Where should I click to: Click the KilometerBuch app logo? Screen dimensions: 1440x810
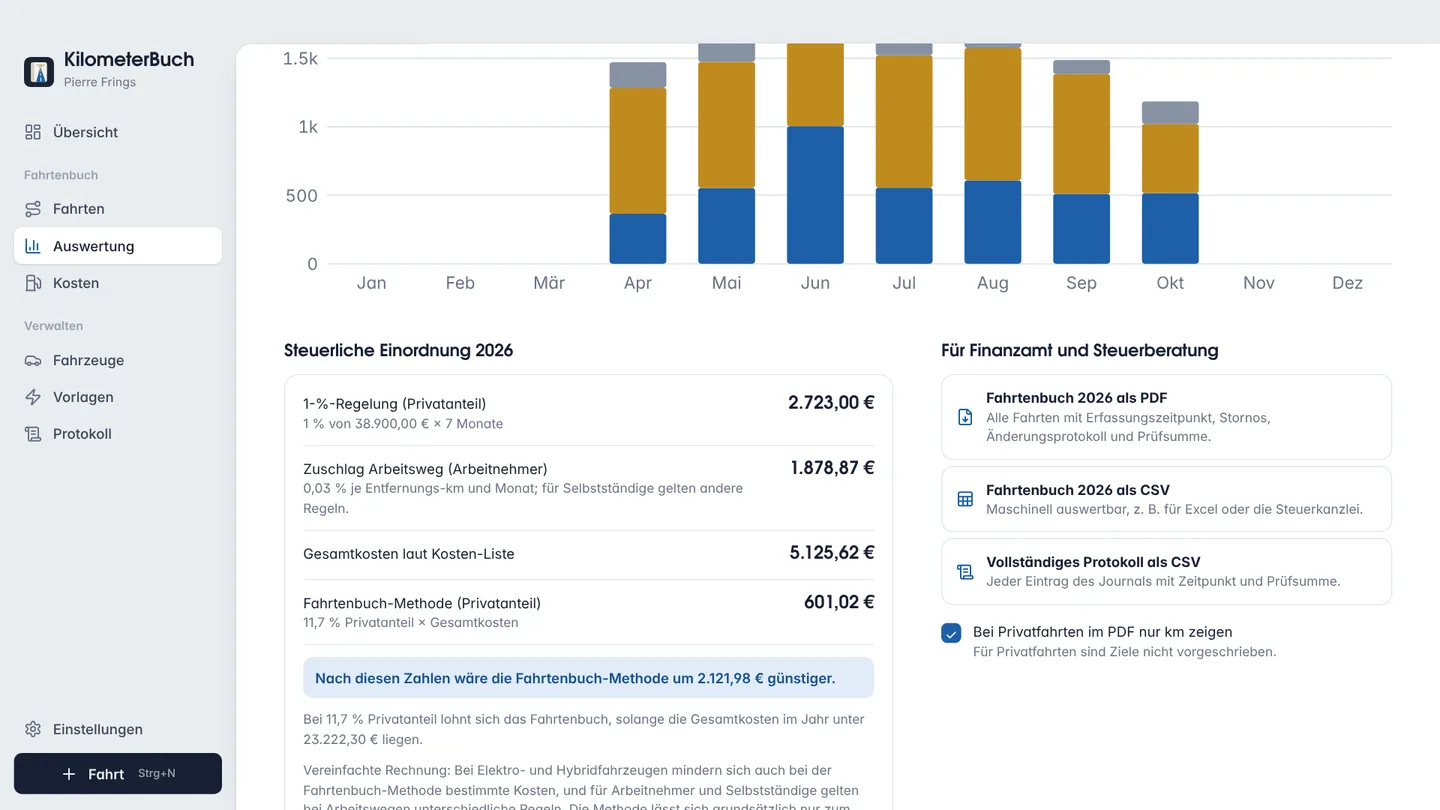[39, 72]
